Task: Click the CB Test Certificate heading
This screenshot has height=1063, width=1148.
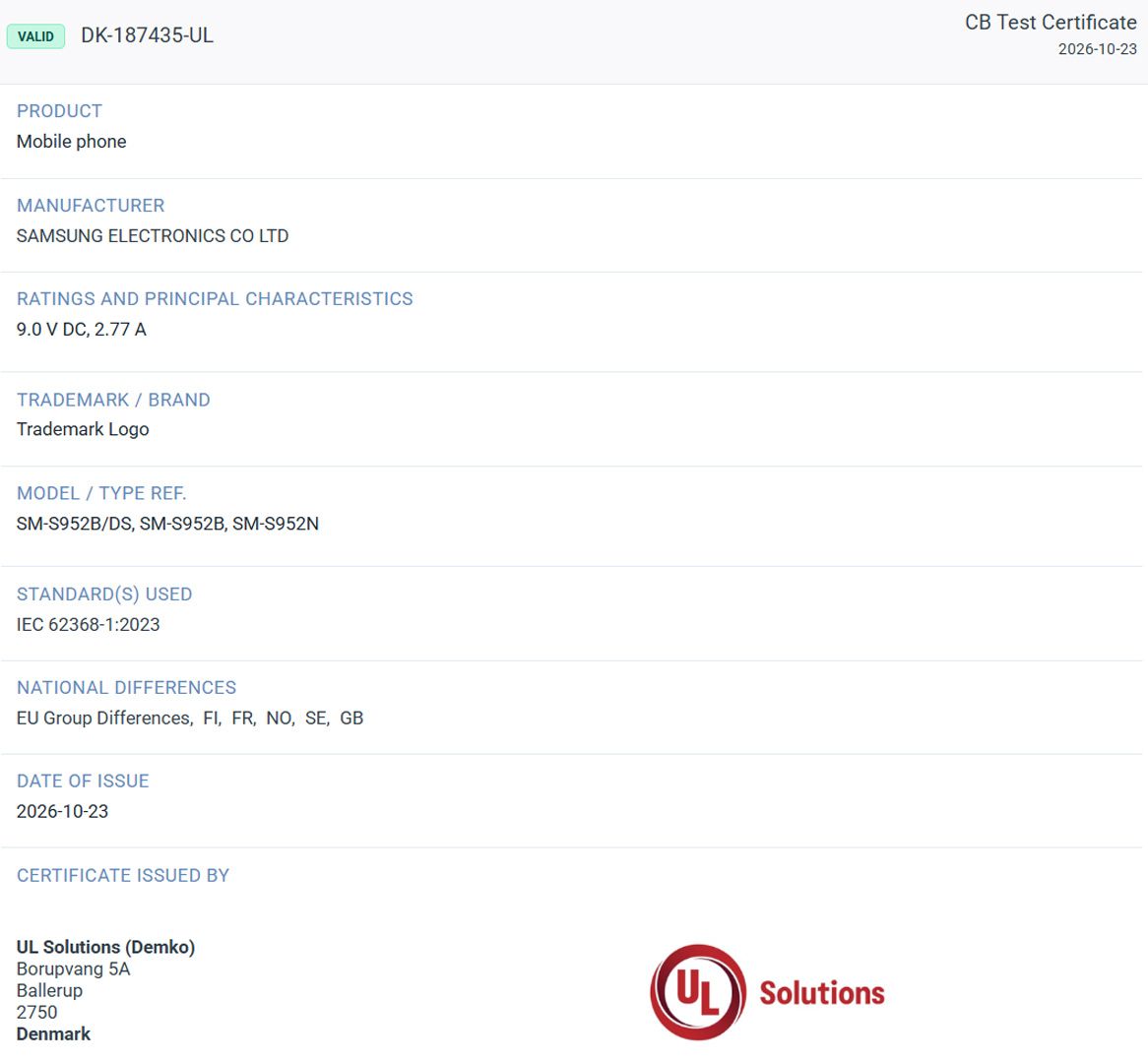Action: click(1051, 22)
